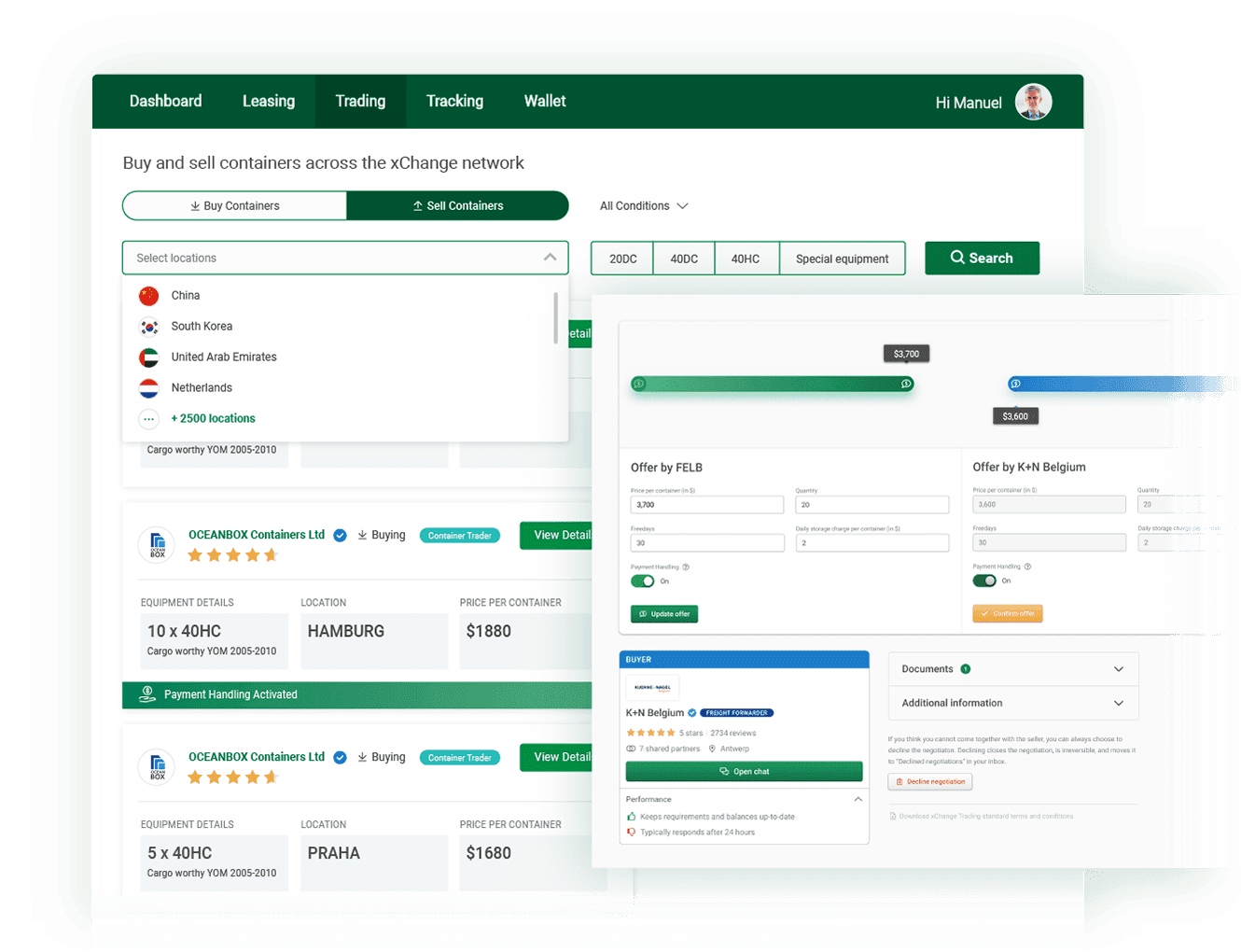Click the K+N Belgium verified badge

(x=692, y=713)
